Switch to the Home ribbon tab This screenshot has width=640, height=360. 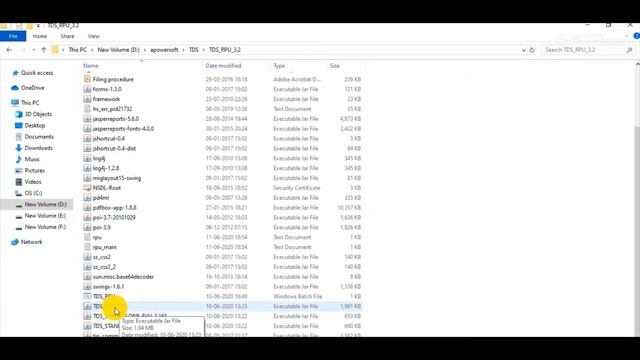pos(40,36)
